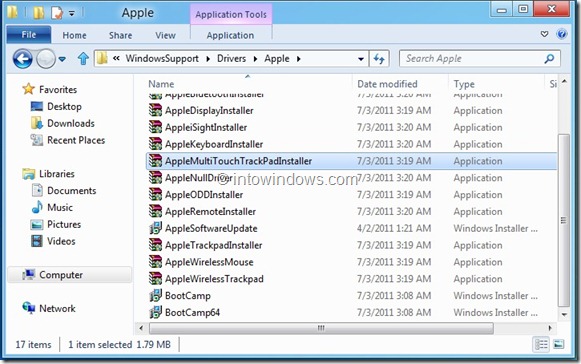Click the AppleSoftwareUpdate installer icon
This screenshot has width=581, height=364.
(x=155, y=228)
